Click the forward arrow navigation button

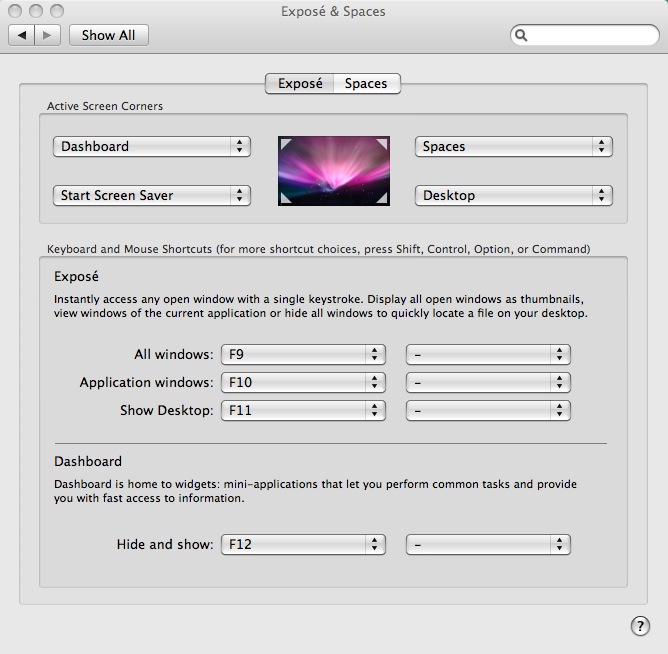tap(47, 35)
